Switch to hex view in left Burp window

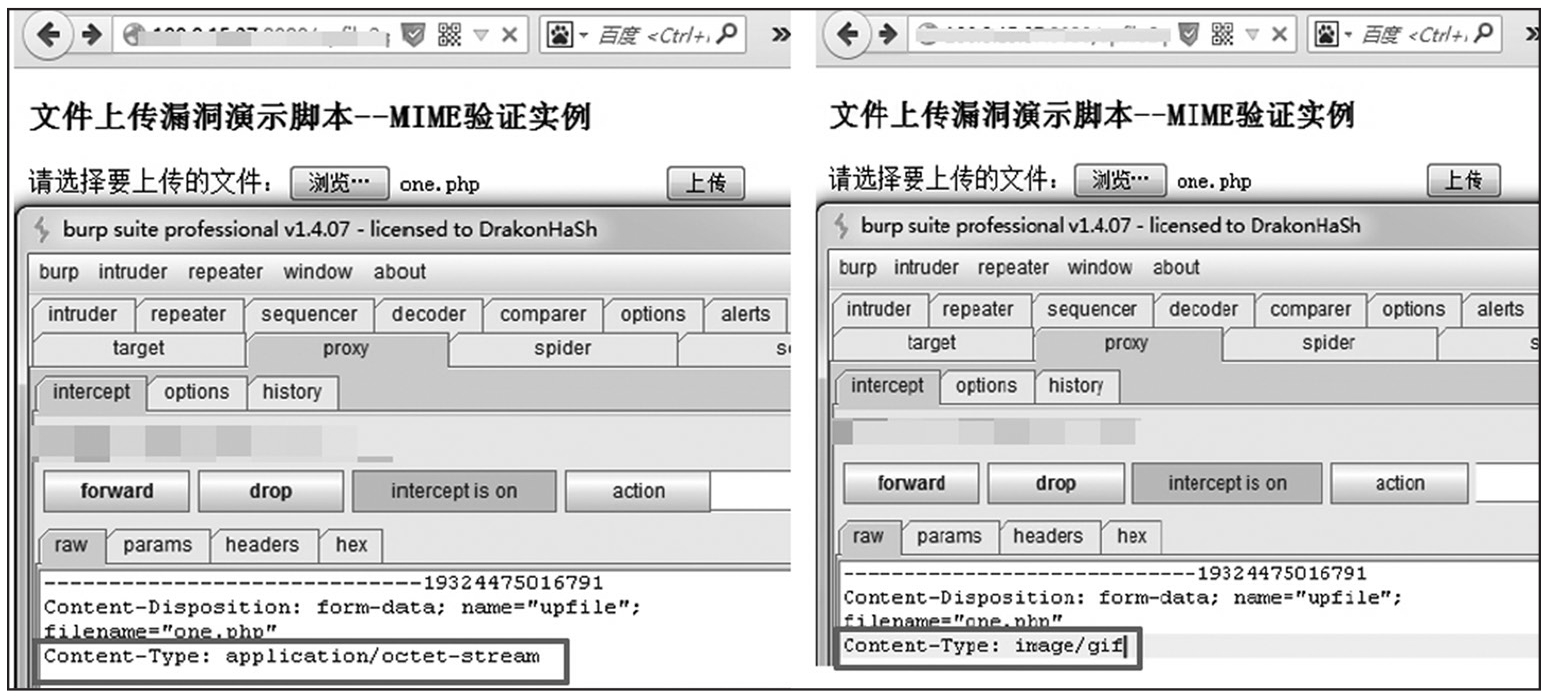[351, 545]
